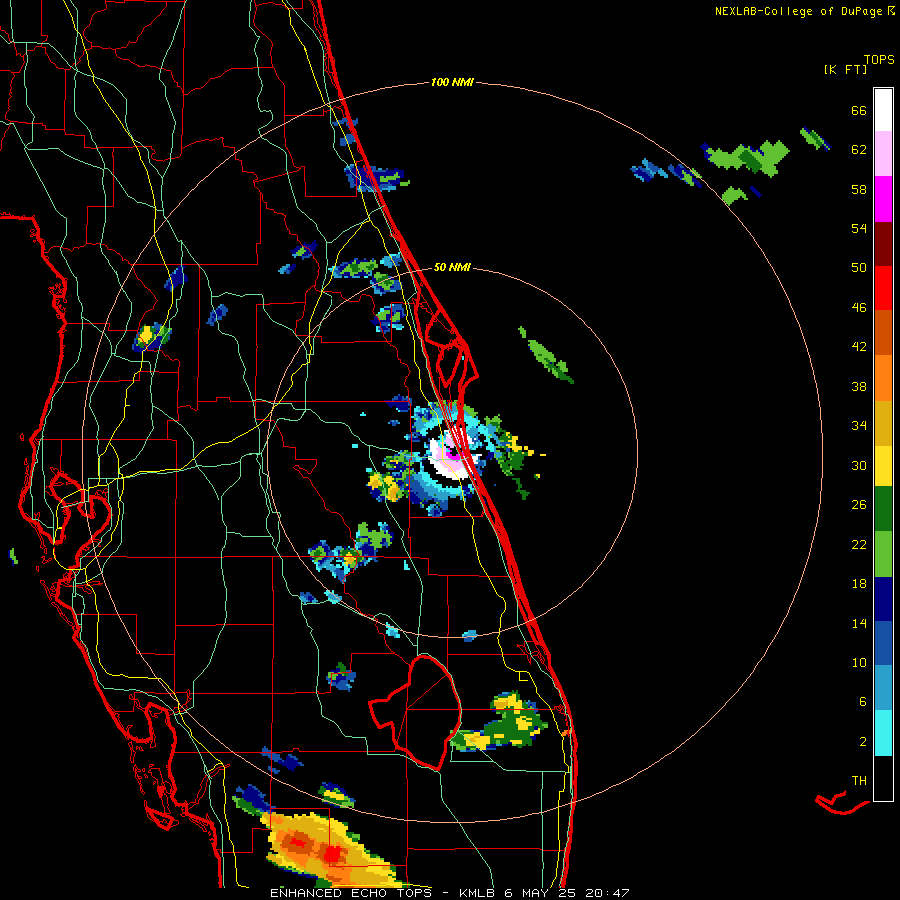Click the legend value 34
This screenshot has height=900, width=900.
click(x=859, y=426)
